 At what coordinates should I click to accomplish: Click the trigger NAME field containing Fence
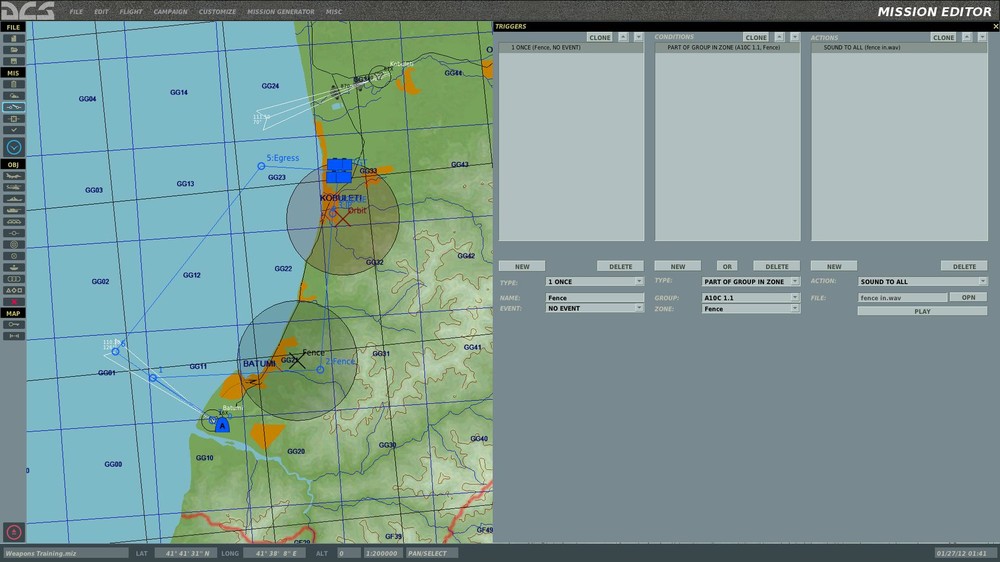[594, 297]
